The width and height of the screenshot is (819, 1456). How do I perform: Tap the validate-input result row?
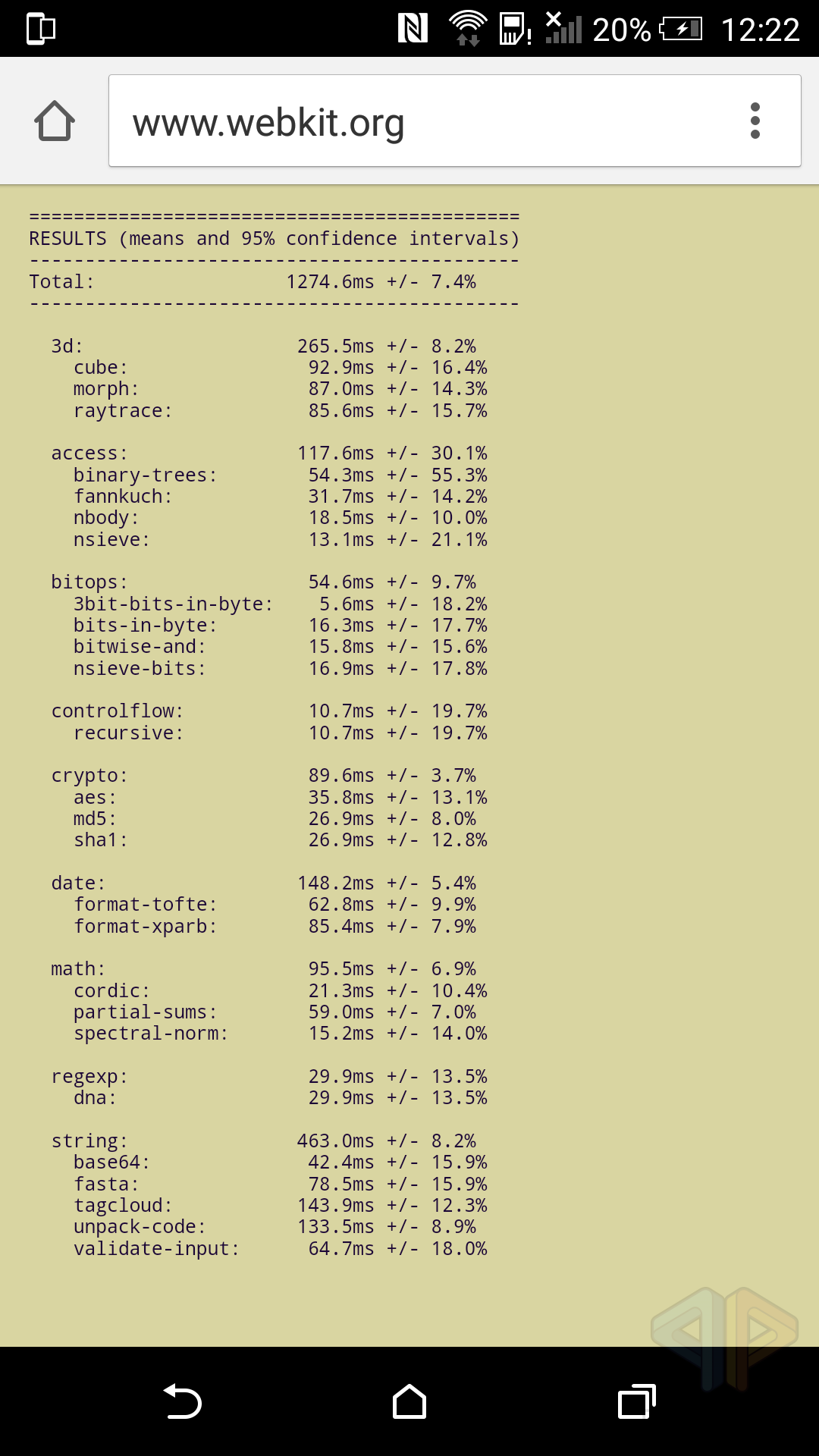[280, 1249]
